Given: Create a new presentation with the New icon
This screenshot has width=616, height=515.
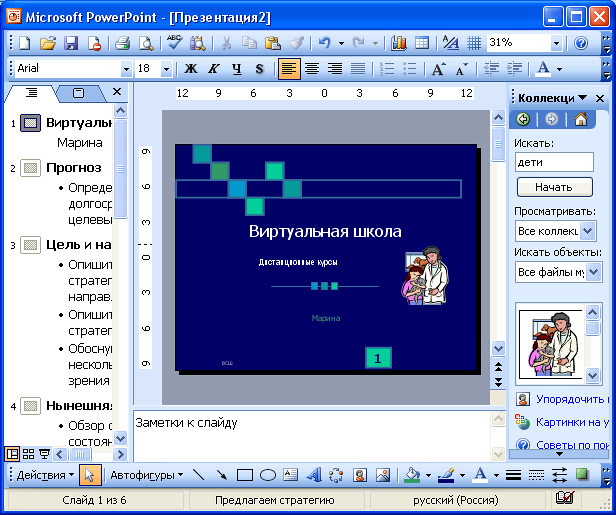Looking at the screenshot, I should (x=24, y=43).
